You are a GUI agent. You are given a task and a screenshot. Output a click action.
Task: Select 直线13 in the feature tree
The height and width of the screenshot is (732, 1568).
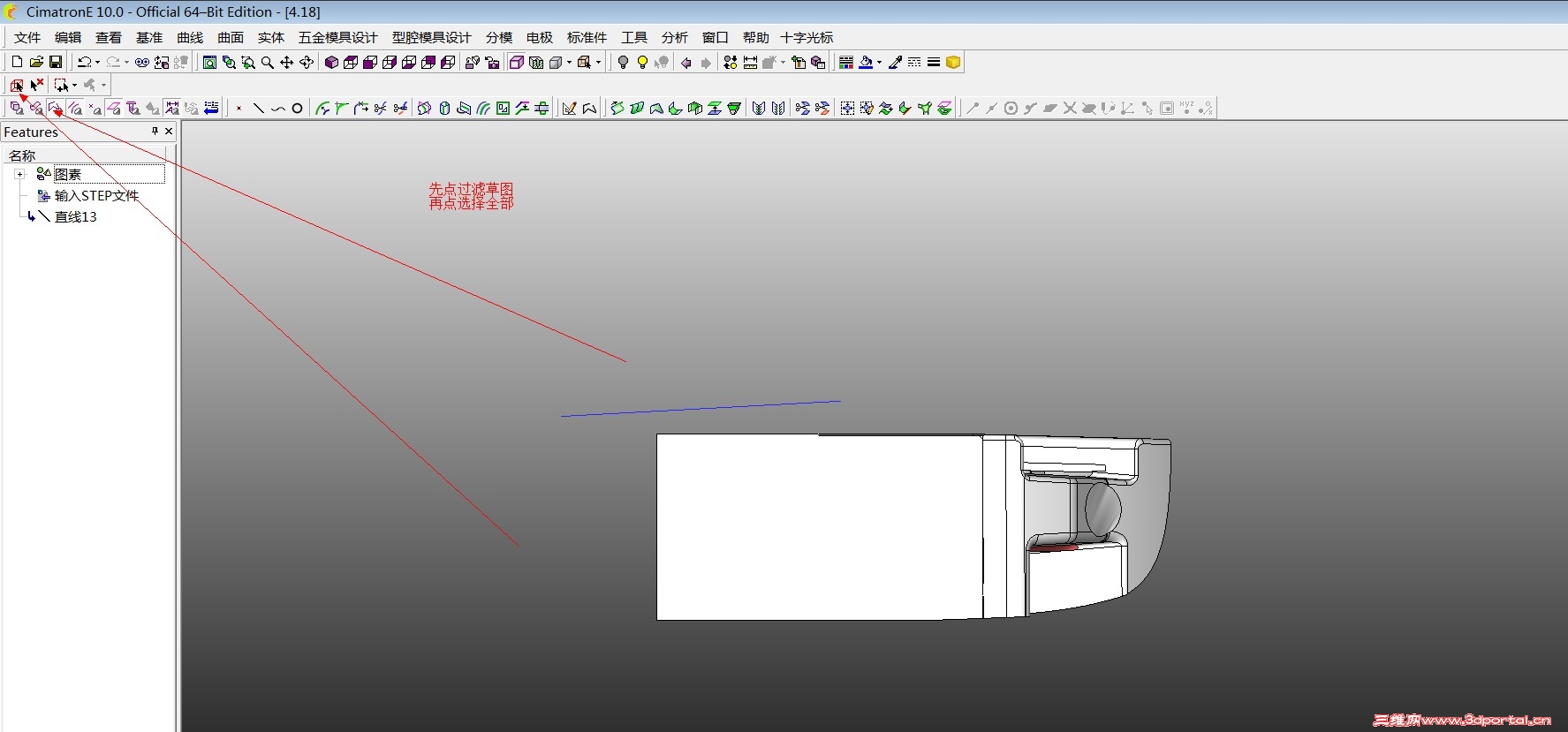point(75,216)
